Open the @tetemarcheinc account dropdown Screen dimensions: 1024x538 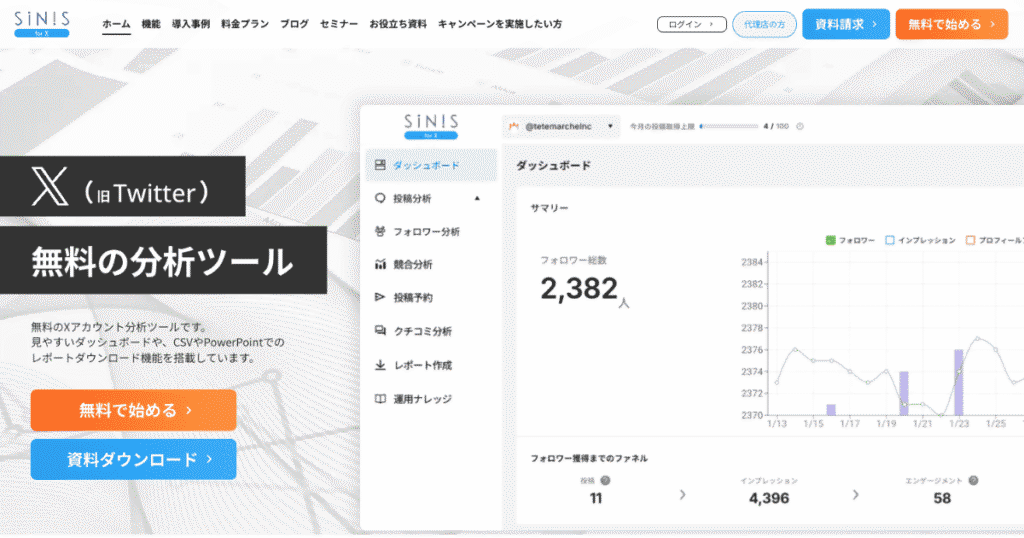pos(562,126)
